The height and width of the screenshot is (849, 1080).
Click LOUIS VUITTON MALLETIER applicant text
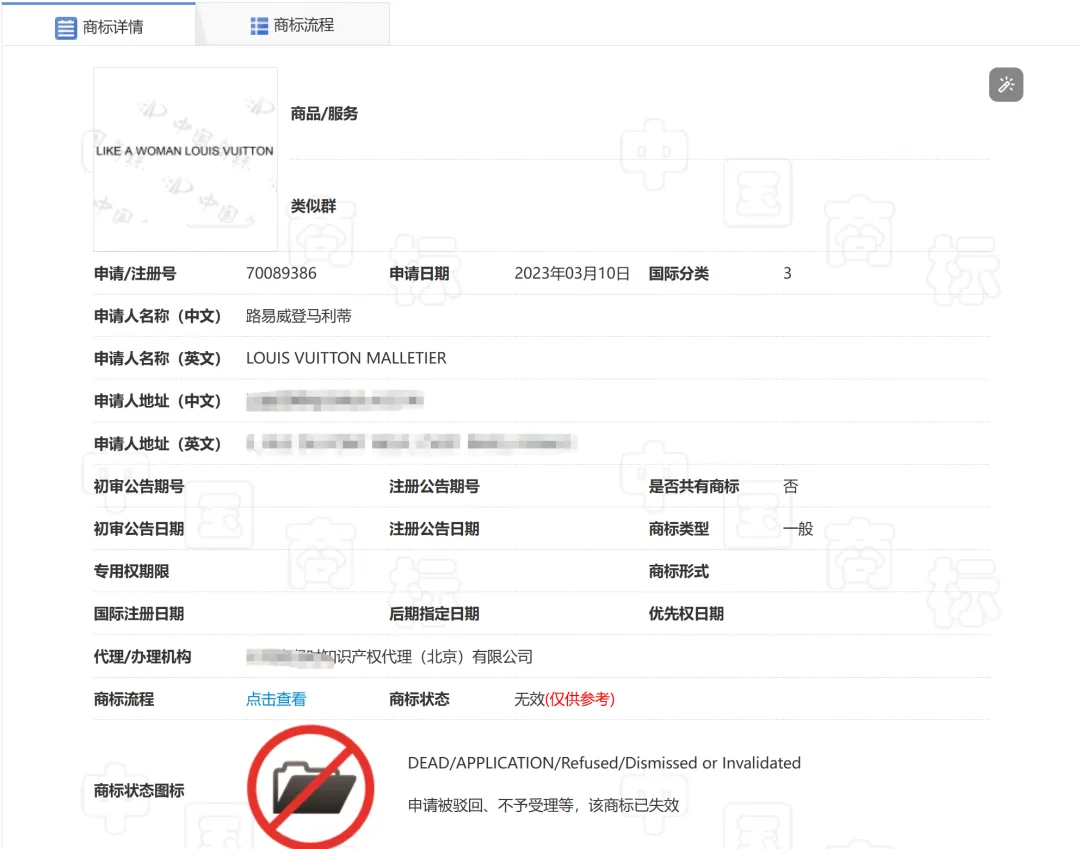coord(346,358)
